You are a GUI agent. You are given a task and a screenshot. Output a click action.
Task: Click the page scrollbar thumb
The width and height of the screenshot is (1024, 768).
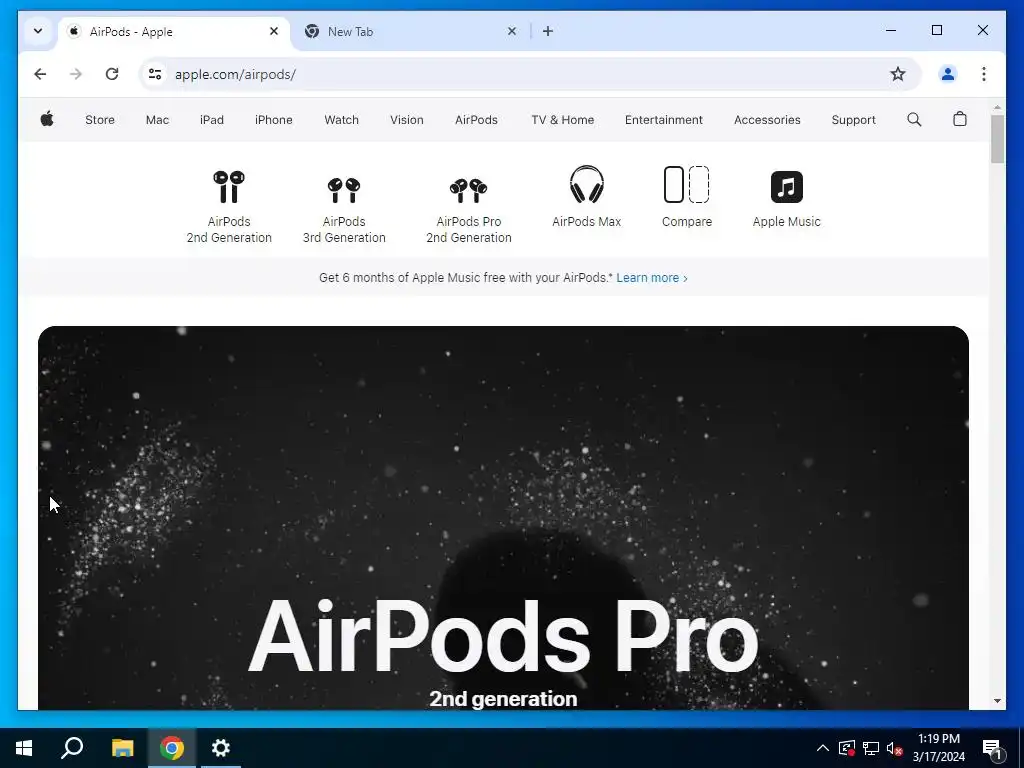(x=997, y=138)
